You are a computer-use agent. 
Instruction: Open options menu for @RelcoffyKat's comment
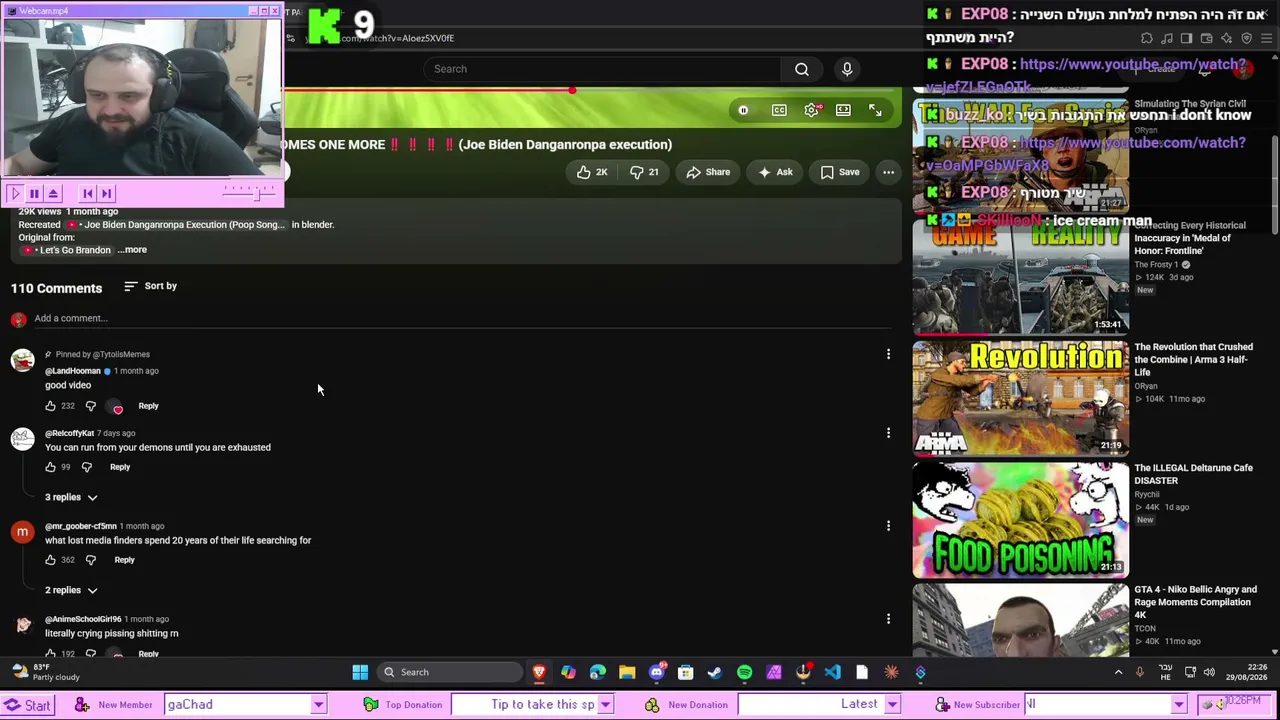click(888, 433)
